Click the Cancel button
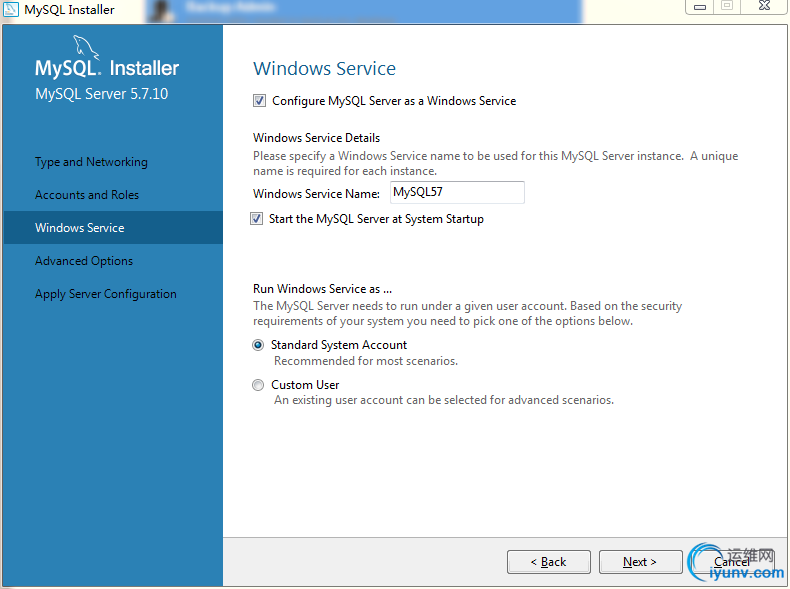The height and width of the screenshot is (589, 790). [x=732, y=562]
